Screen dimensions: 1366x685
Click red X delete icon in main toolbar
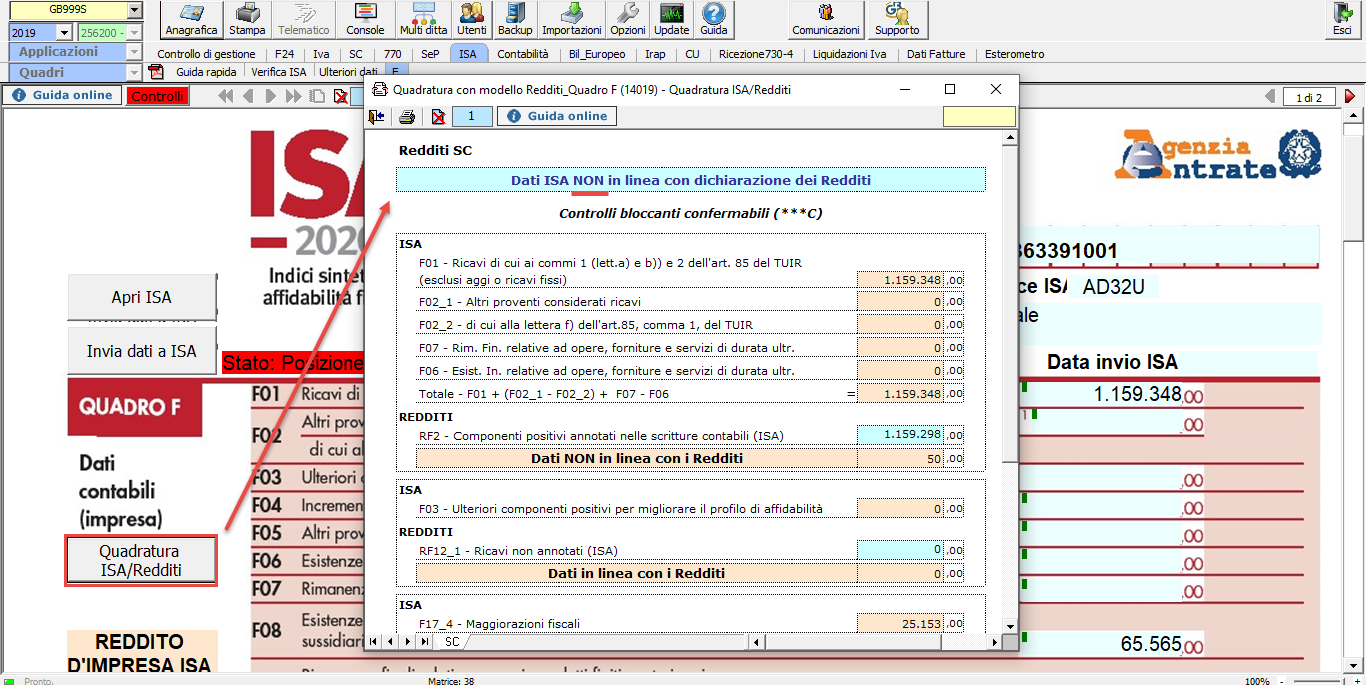(x=340, y=96)
